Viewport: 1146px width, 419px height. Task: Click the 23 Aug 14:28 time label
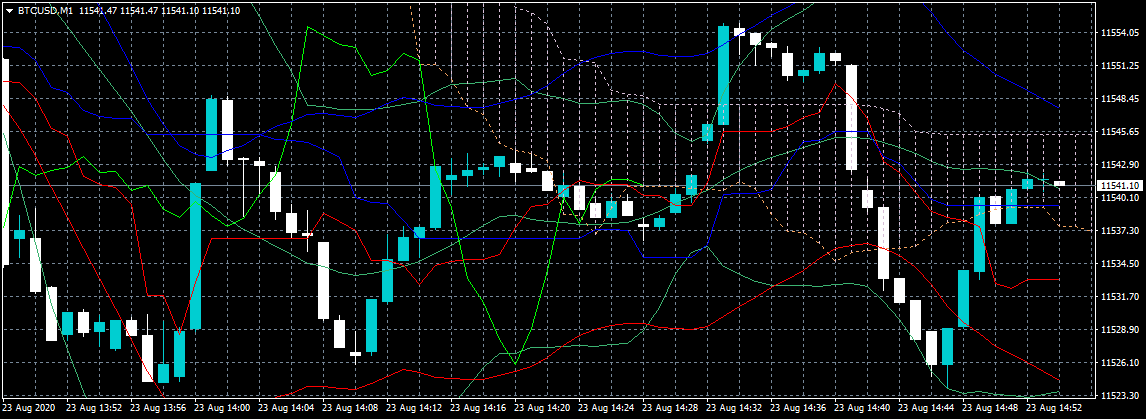(x=669, y=407)
